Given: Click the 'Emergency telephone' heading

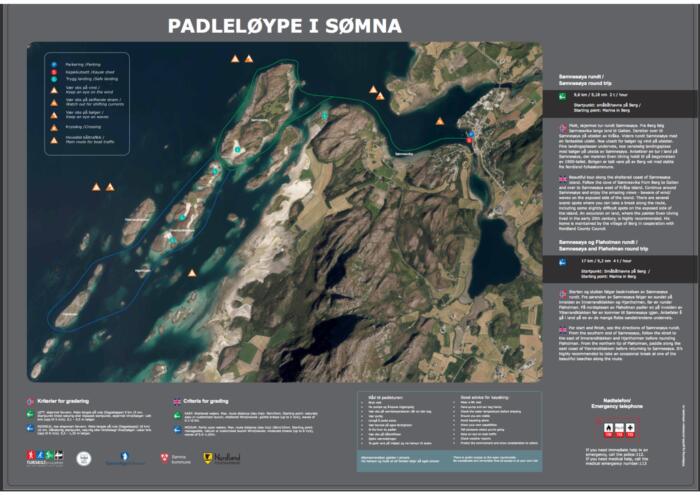Looking at the screenshot, I should [x=617, y=407].
